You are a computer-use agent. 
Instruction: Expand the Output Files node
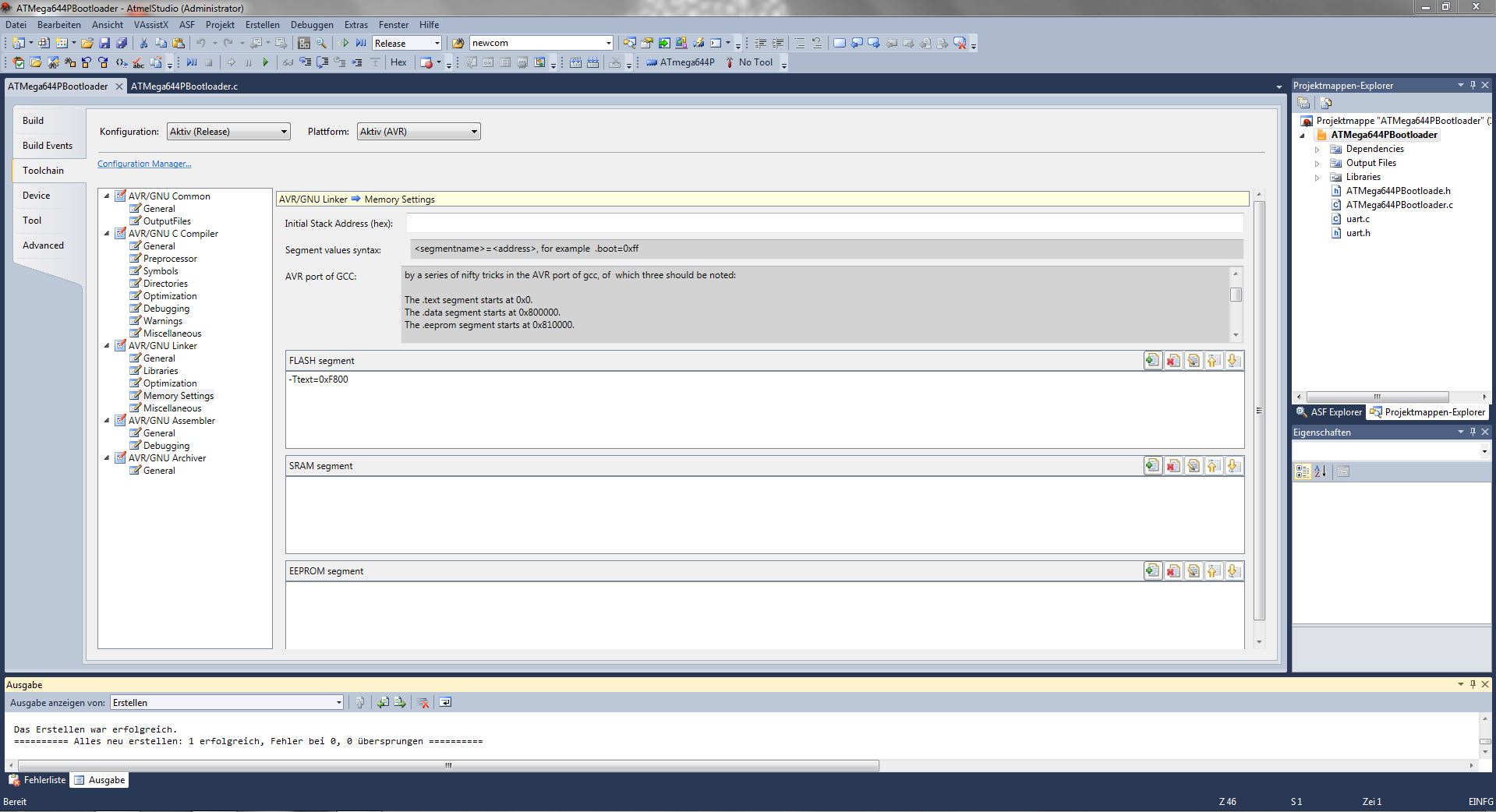coord(1317,163)
